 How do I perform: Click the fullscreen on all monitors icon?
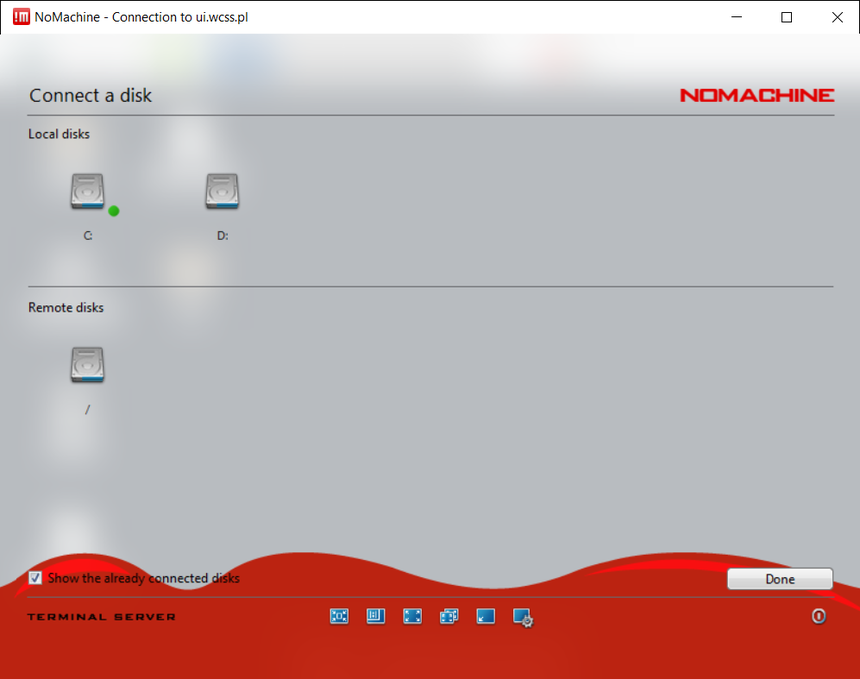tap(449, 617)
